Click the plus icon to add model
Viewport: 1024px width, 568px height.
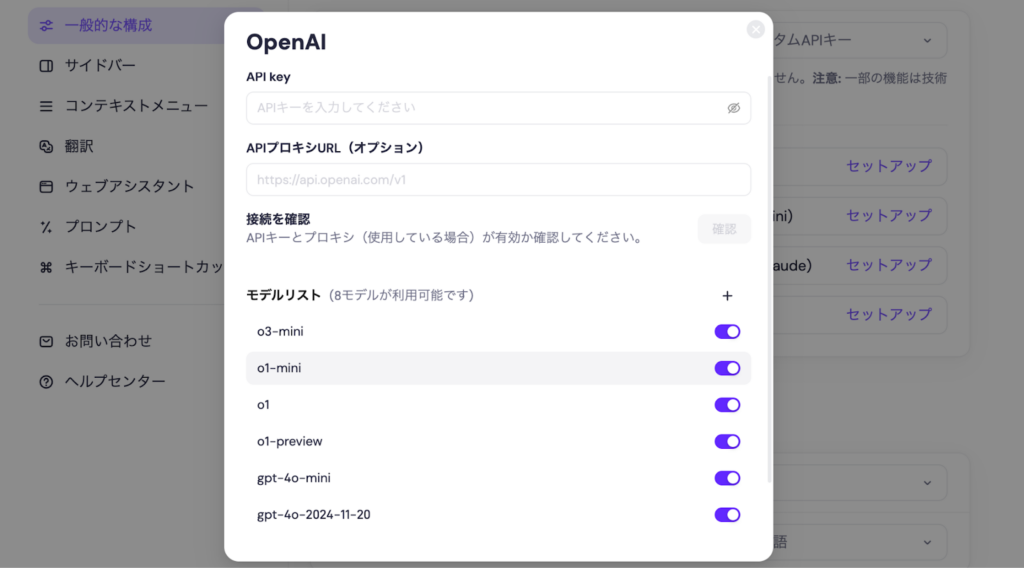pos(727,295)
